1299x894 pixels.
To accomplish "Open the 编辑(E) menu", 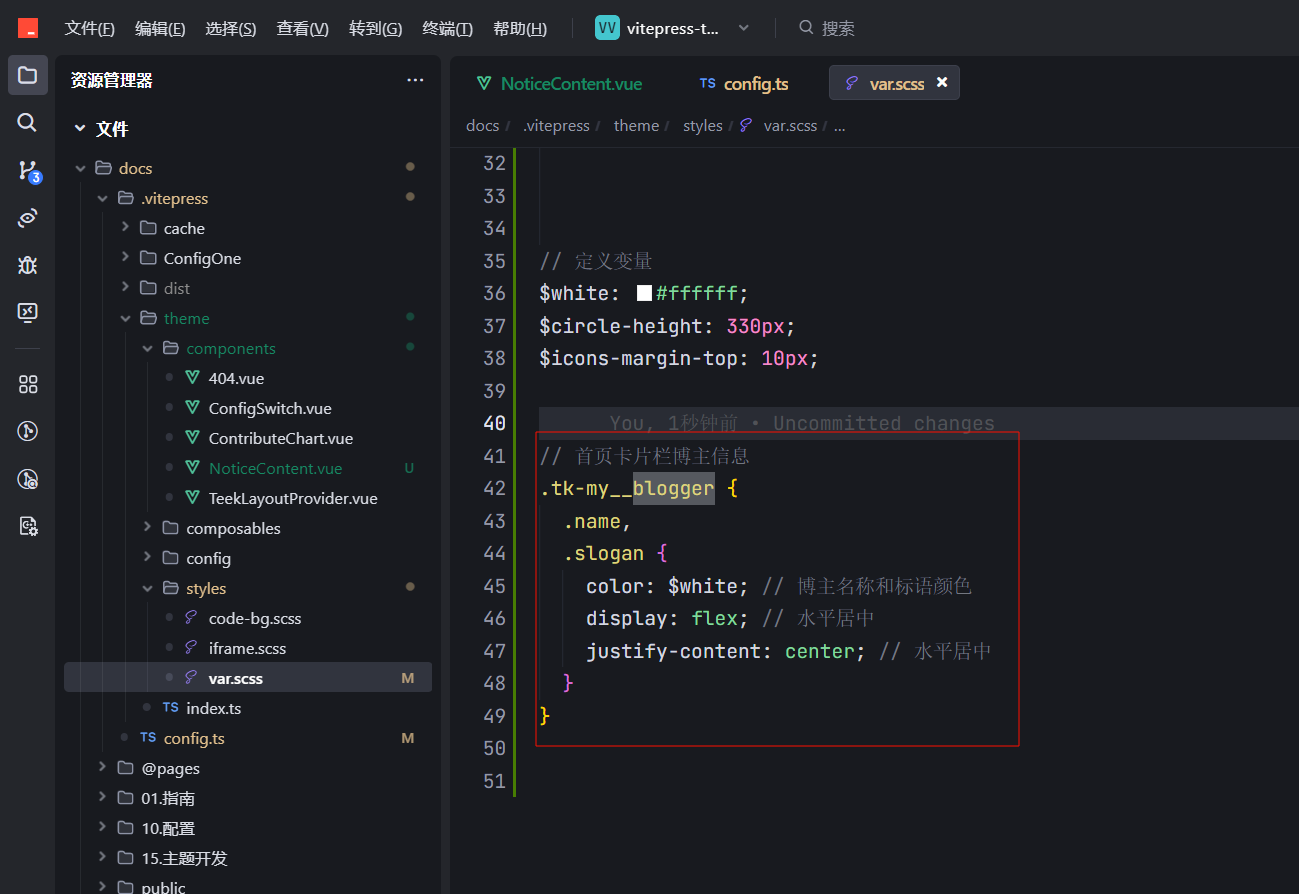I will (x=160, y=28).
